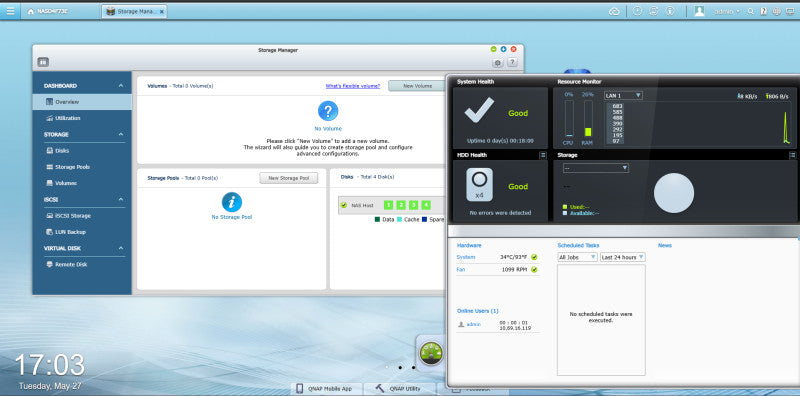This screenshot has width=800, height=396.
Task: Open the HDD Health panel menu icon
Action: (543, 155)
